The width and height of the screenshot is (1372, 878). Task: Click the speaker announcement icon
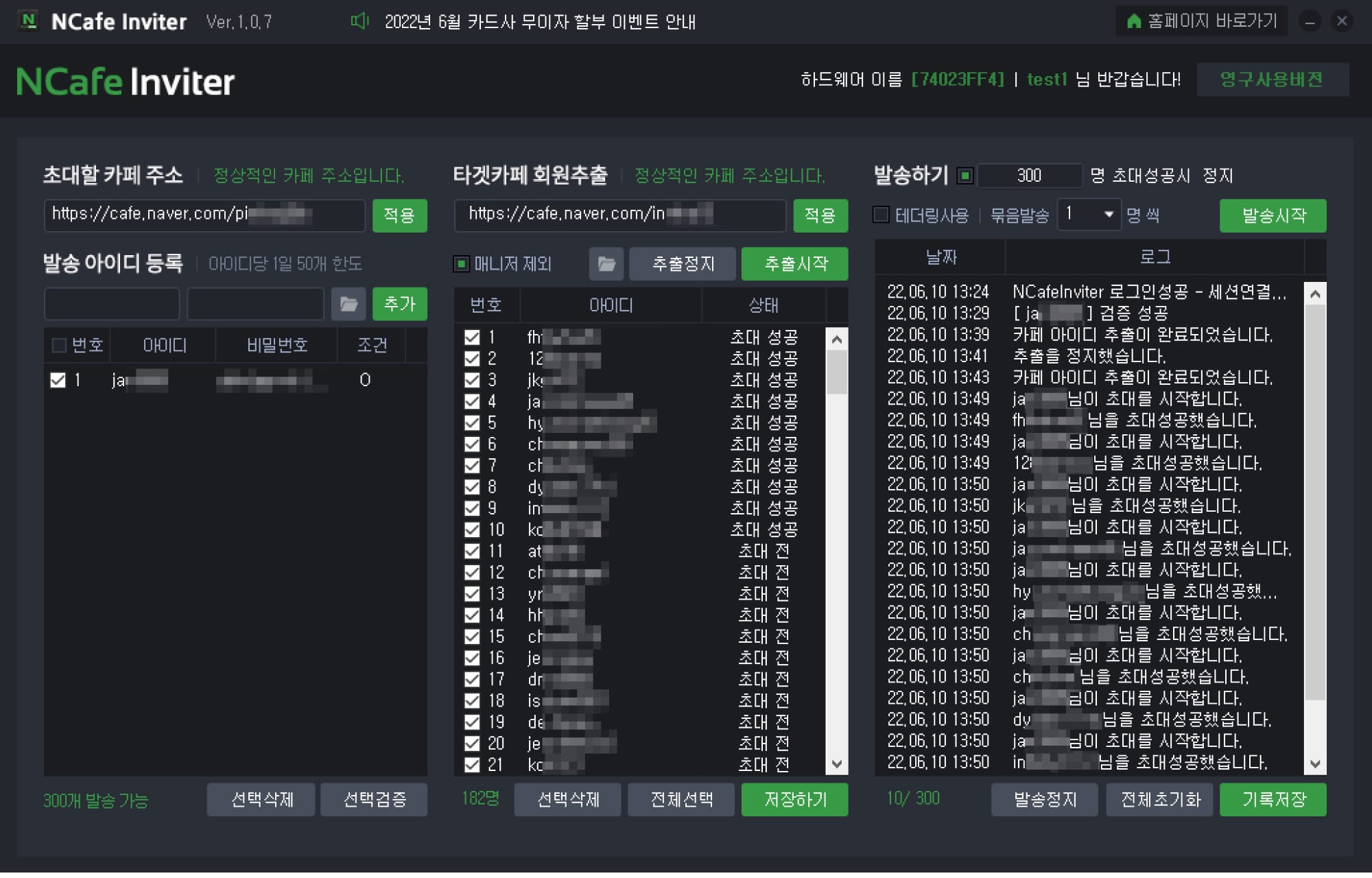359,21
